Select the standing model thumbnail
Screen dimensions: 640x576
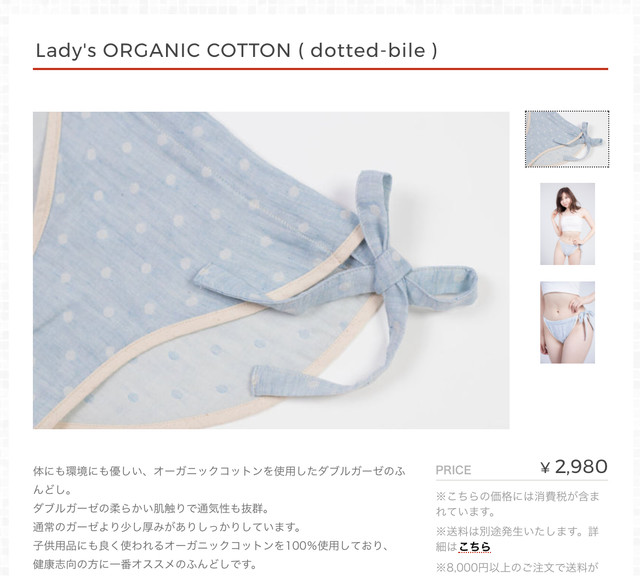coord(567,224)
